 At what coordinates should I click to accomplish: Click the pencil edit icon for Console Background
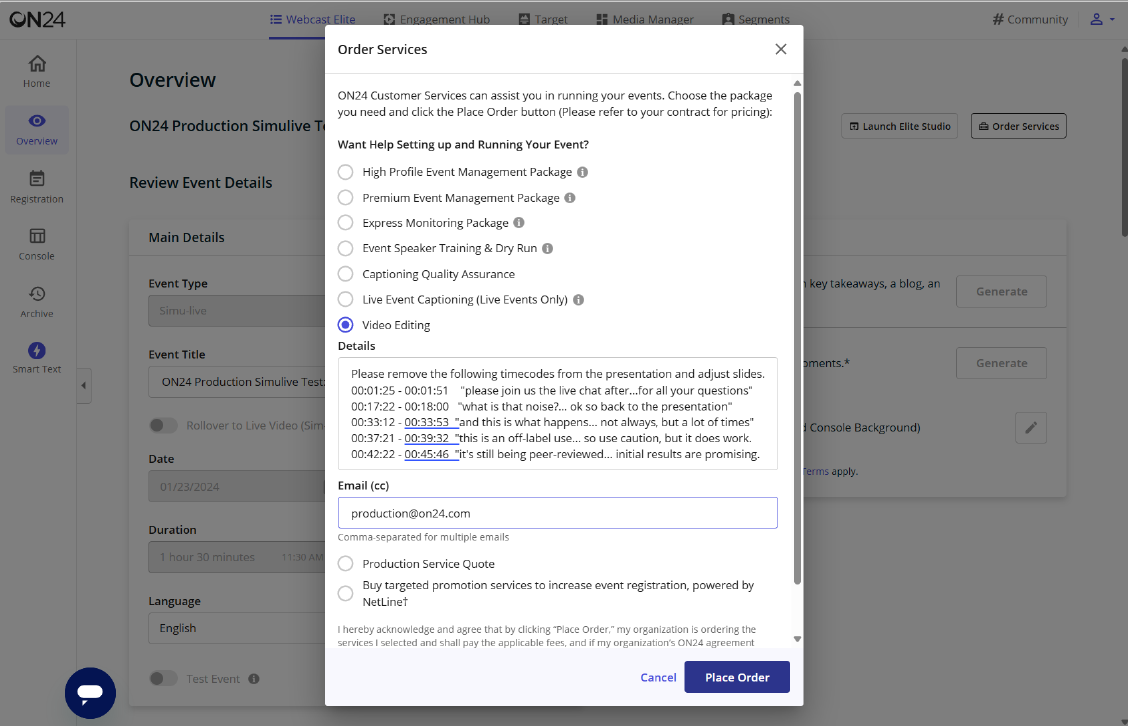(x=1031, y=427)
